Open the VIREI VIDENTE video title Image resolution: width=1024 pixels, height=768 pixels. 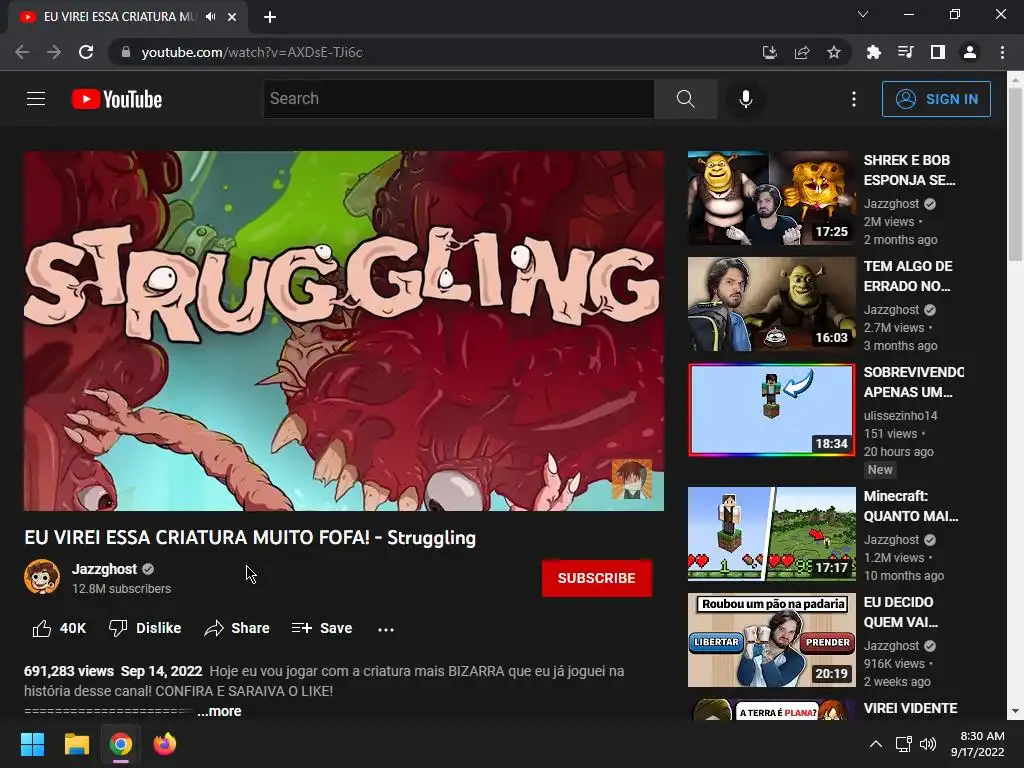pyautogui.click(x=910, y=709)
